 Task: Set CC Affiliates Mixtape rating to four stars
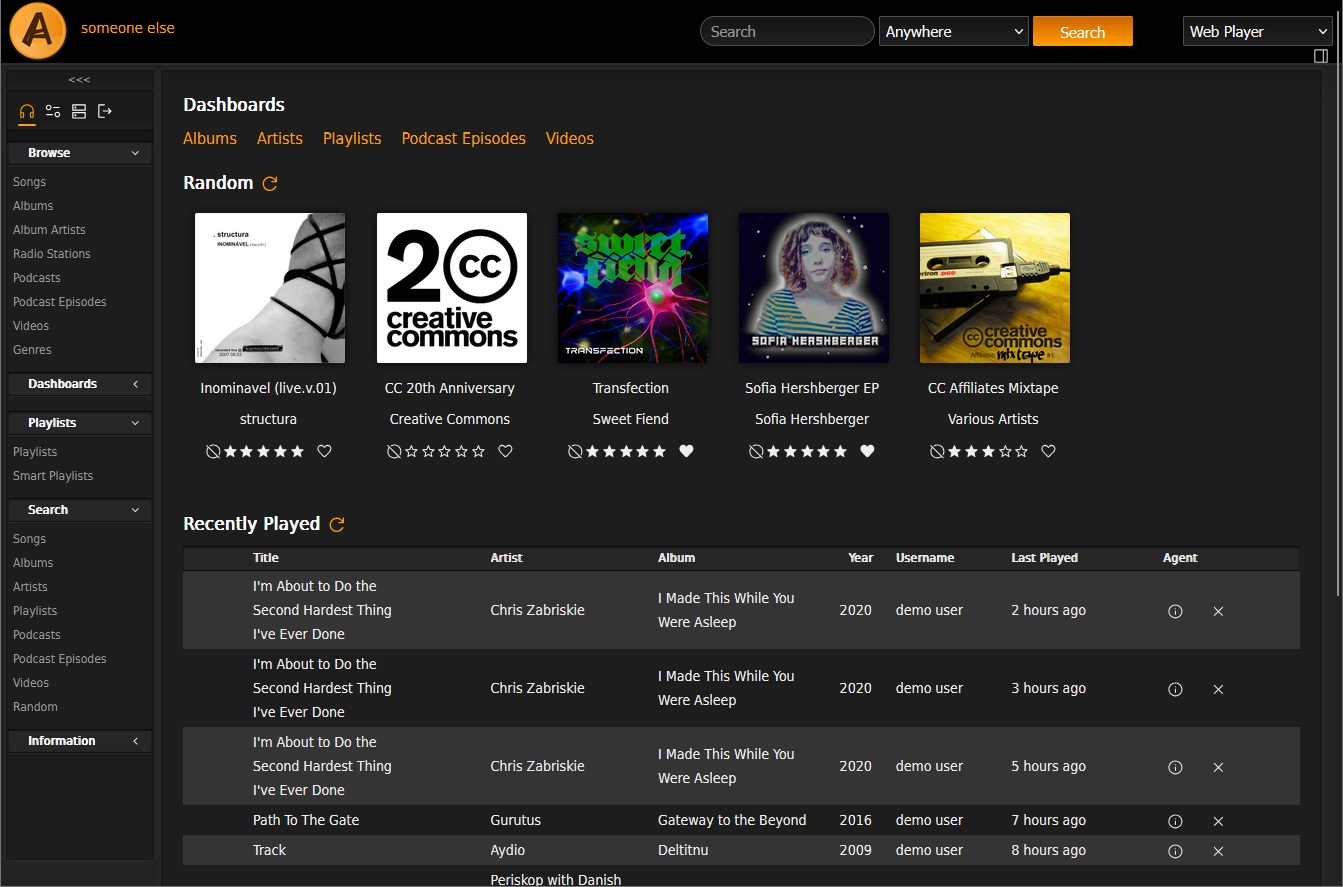pyautogui.click(x=1005, y=451)
